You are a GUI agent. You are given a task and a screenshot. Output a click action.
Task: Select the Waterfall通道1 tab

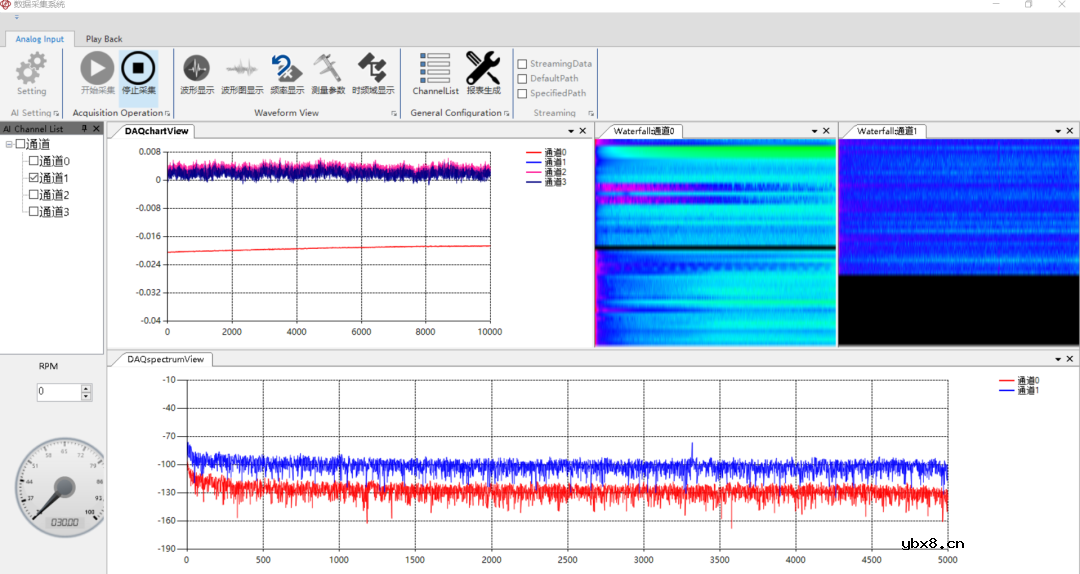click(x=886, y=131)
